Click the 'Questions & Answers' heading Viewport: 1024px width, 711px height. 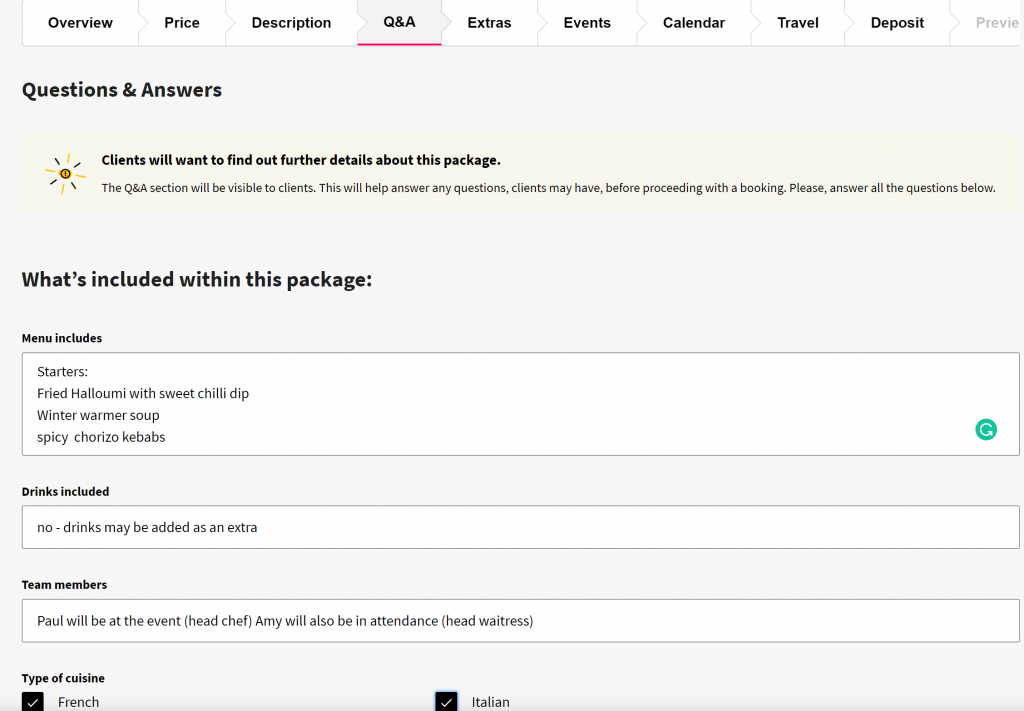pos(122,90)
